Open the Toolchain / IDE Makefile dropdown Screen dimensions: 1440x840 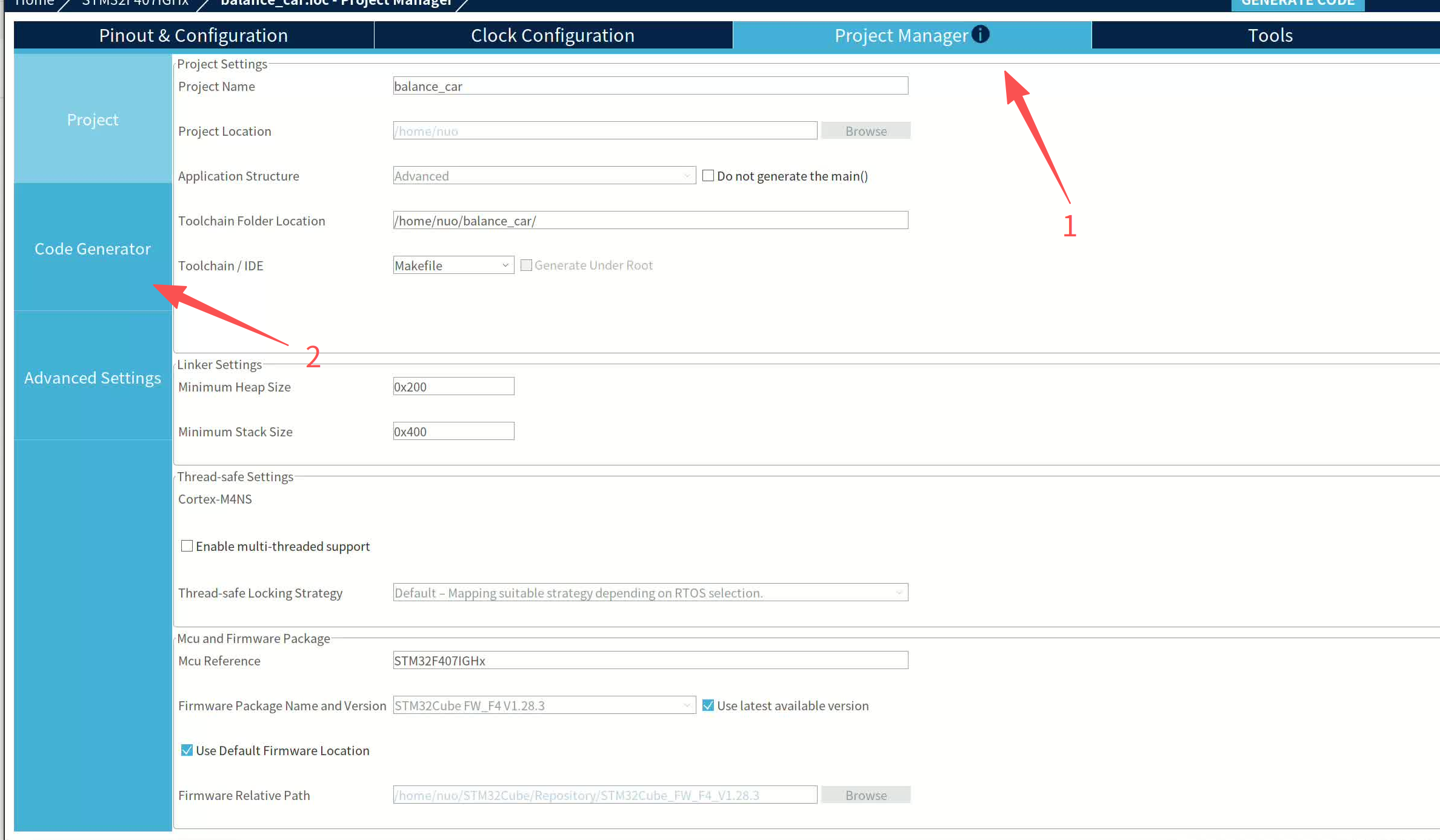(453, 265)
